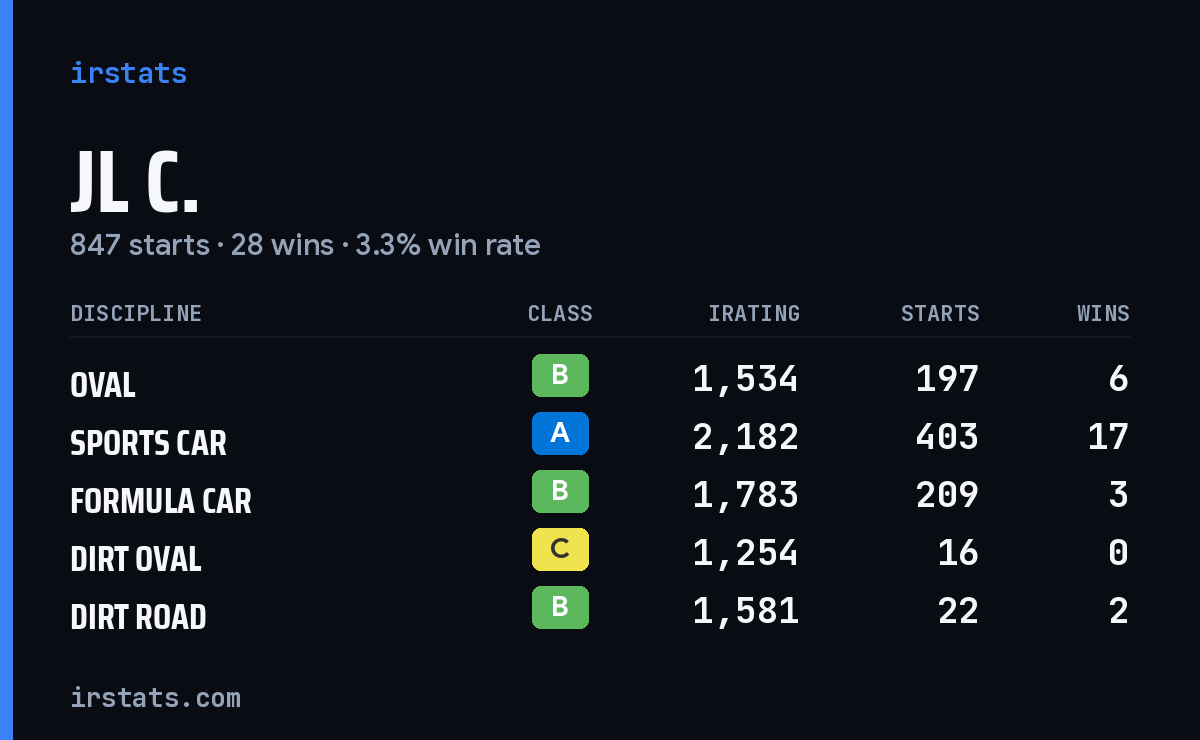1200x740 pixels.
Task: Select the 847 starts summary line
Action: click(305, 245)
